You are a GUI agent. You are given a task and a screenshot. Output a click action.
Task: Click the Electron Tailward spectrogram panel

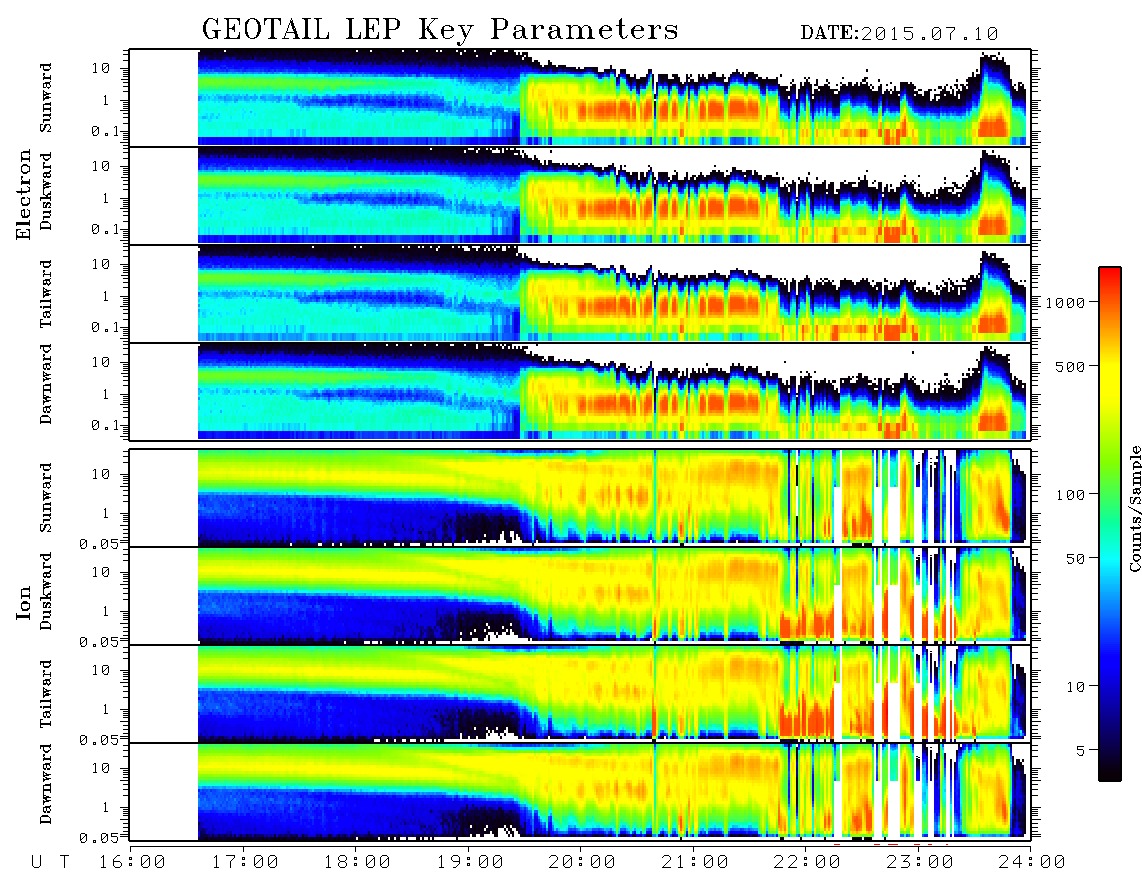[x=580, y=294]
